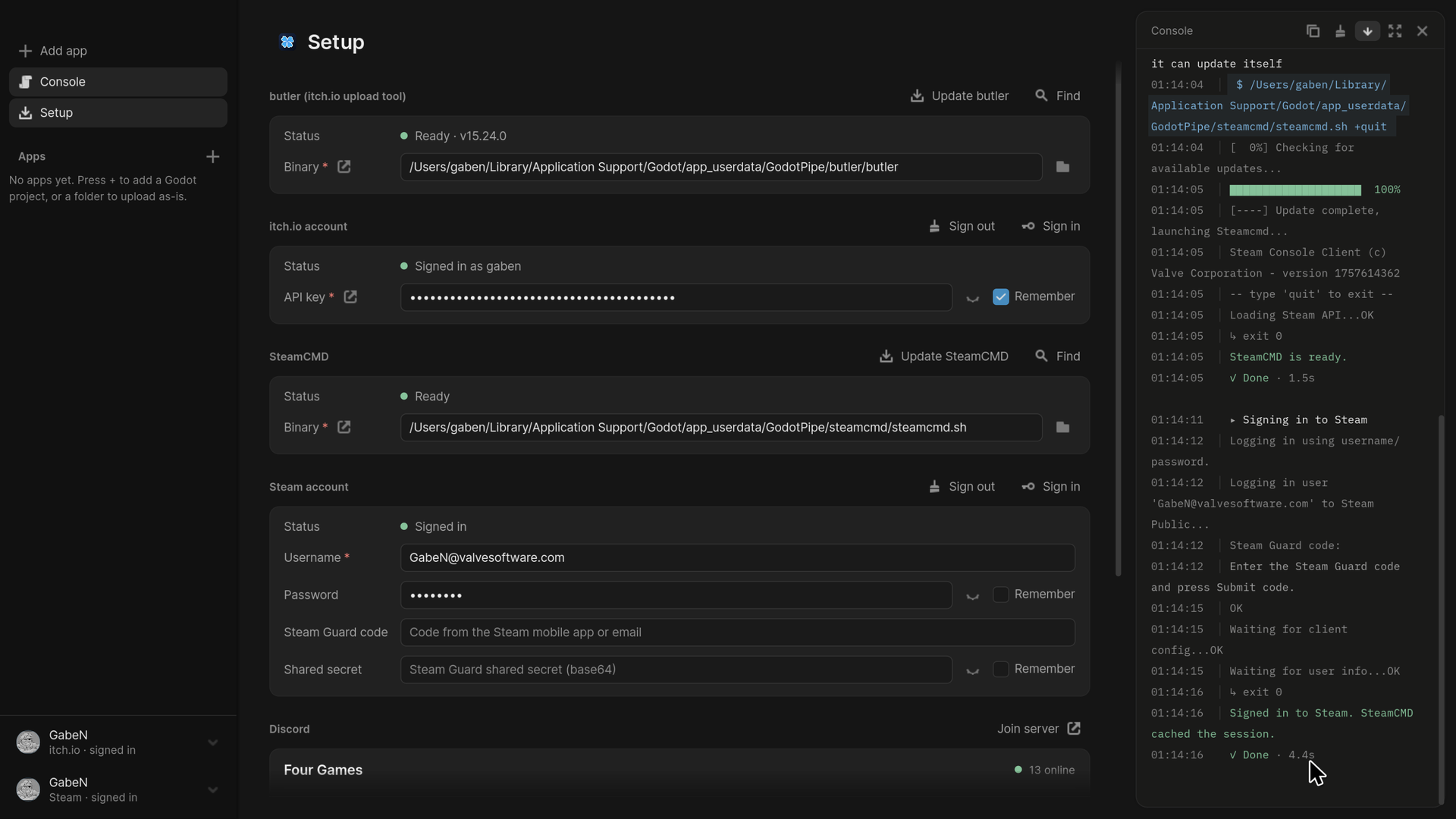Edit the SteamCMD binary path field
Screen dimensions: 1456x819
pyautogui.click(x=721, y=427)
